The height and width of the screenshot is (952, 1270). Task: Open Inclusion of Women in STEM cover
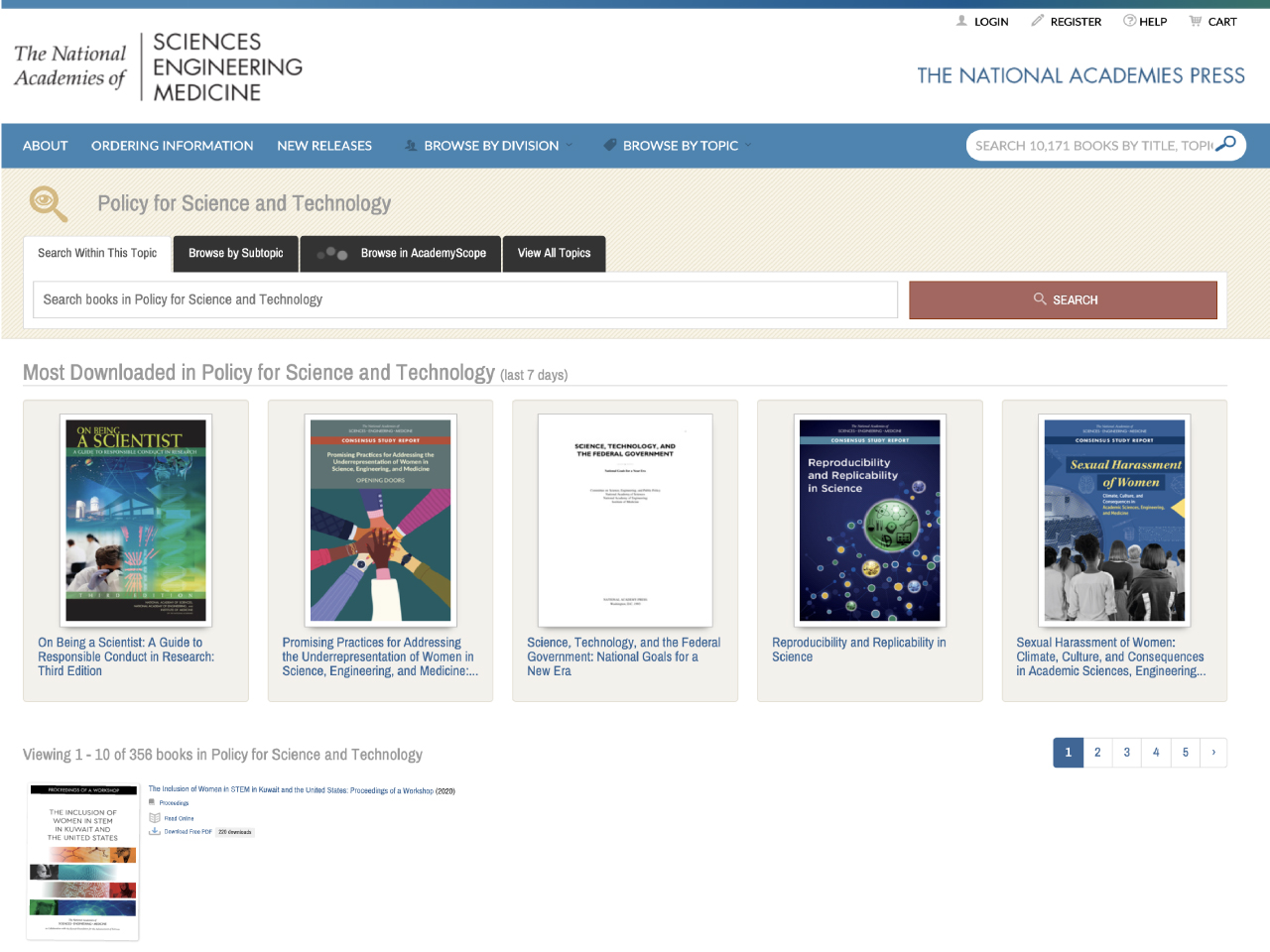[x=83, y=861]
